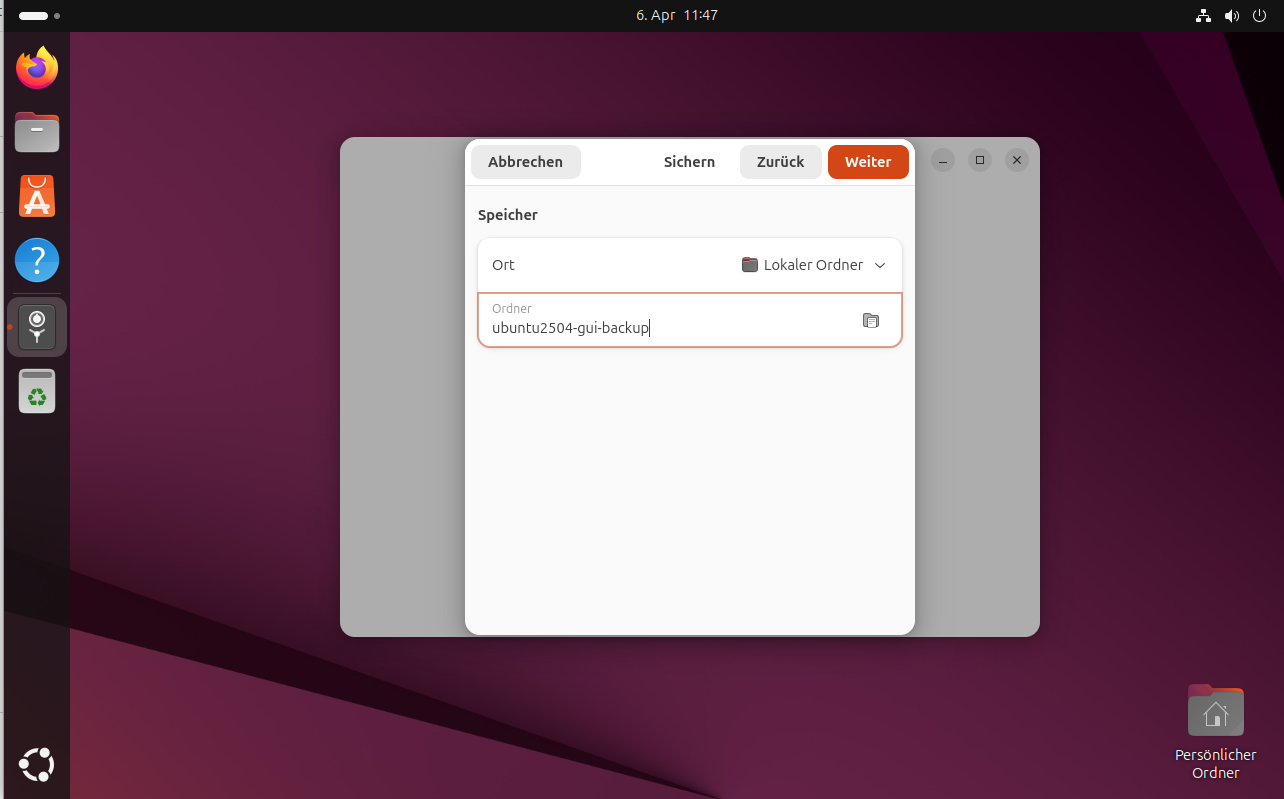Click the volume speaker icon
Screen dimensions: 1284x799
pyautogui.click(x=1231, y=16)
